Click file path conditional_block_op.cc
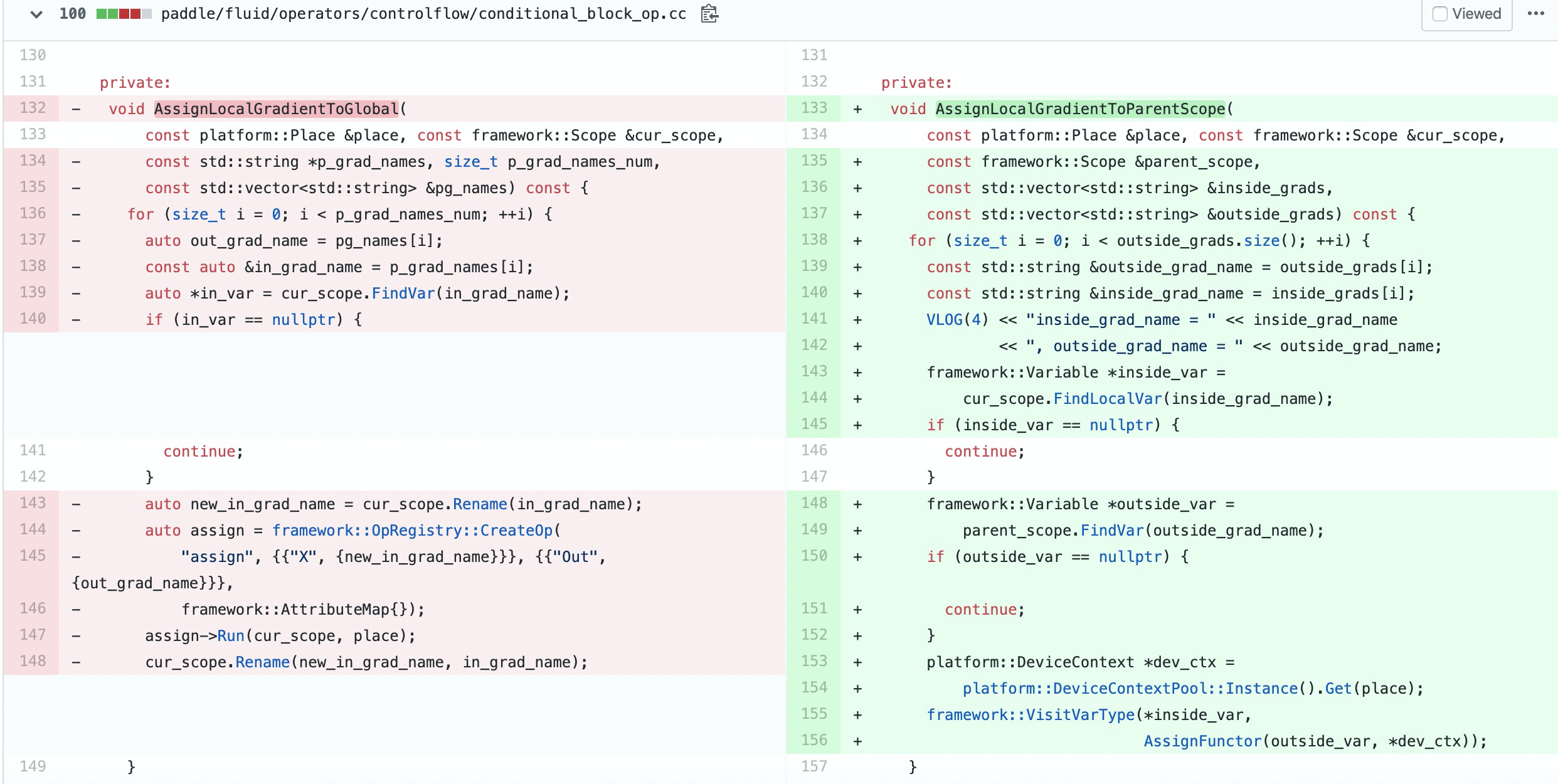 pos(423,14)
